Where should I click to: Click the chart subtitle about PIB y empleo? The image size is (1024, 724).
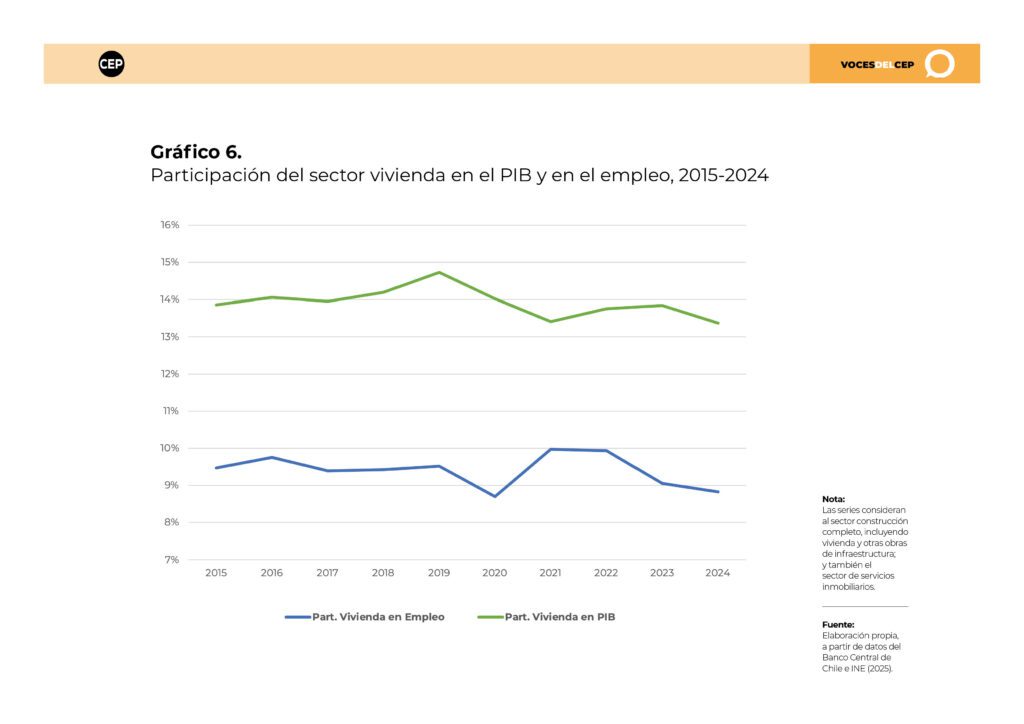point(459,176)
